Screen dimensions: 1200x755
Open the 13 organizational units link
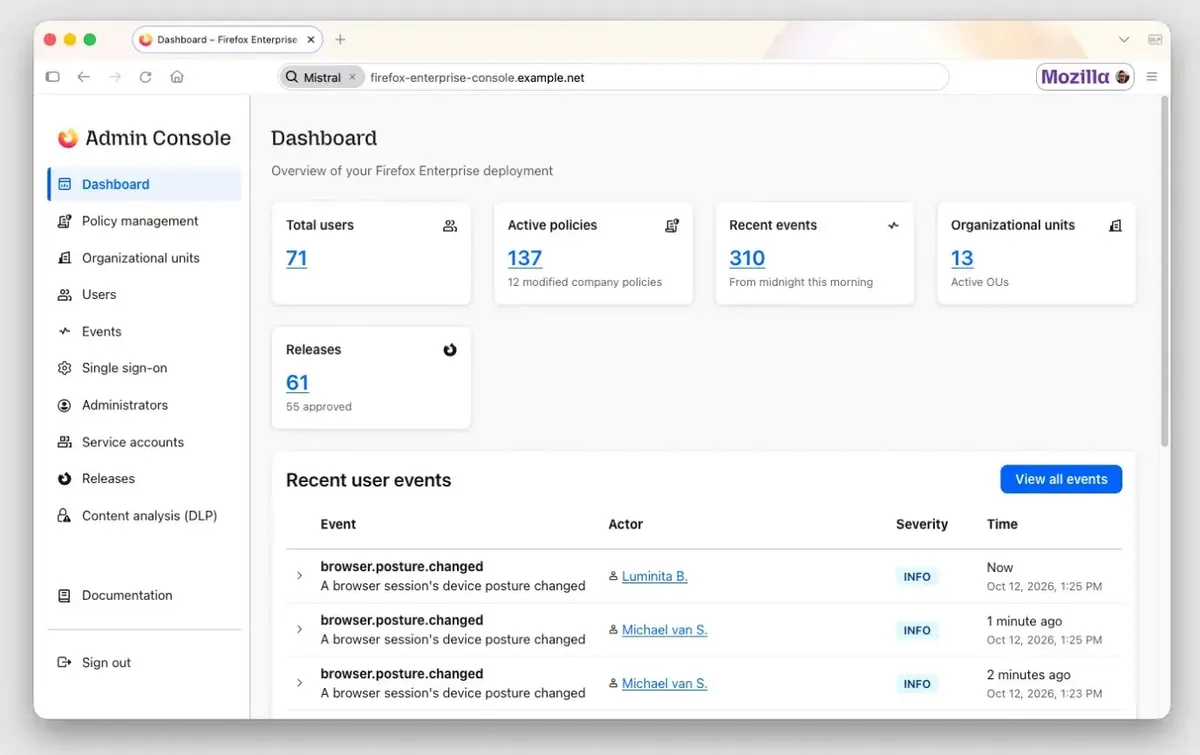(962, 258)
